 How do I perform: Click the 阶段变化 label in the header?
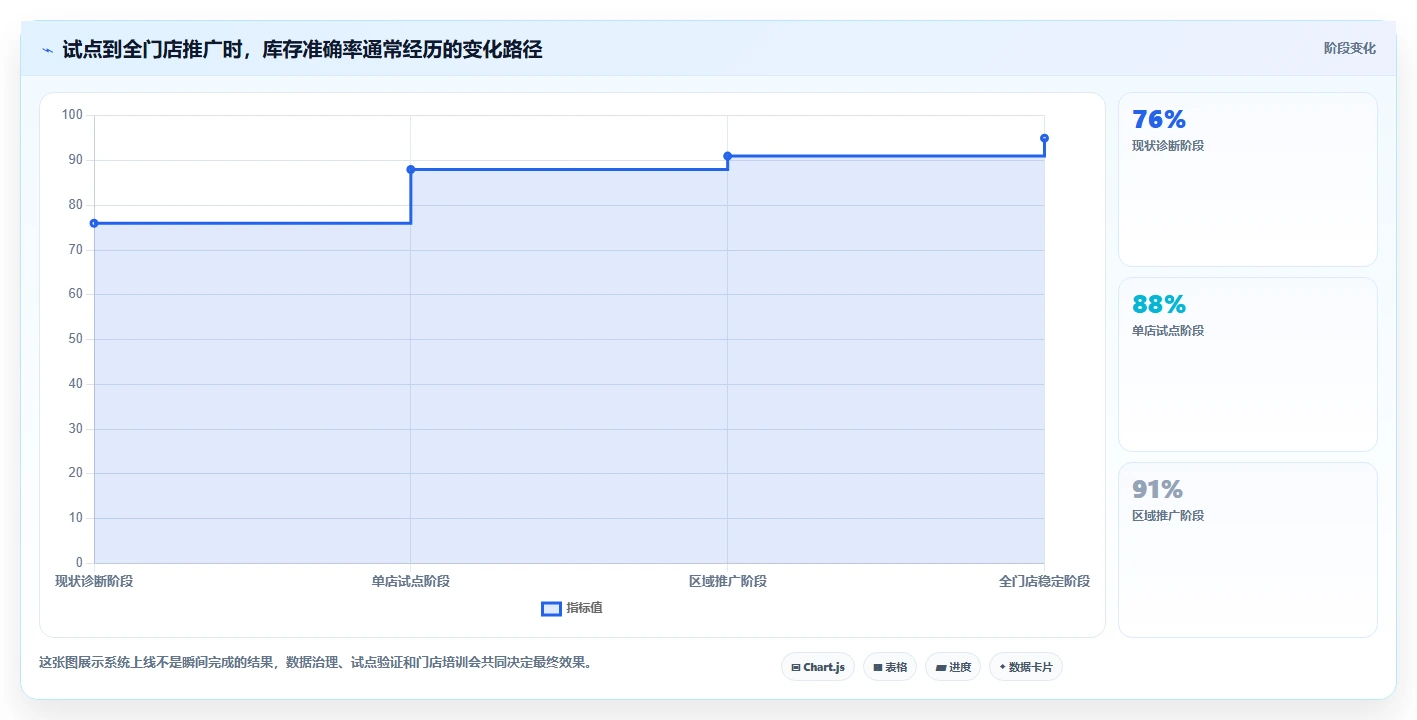[1349, 48]
